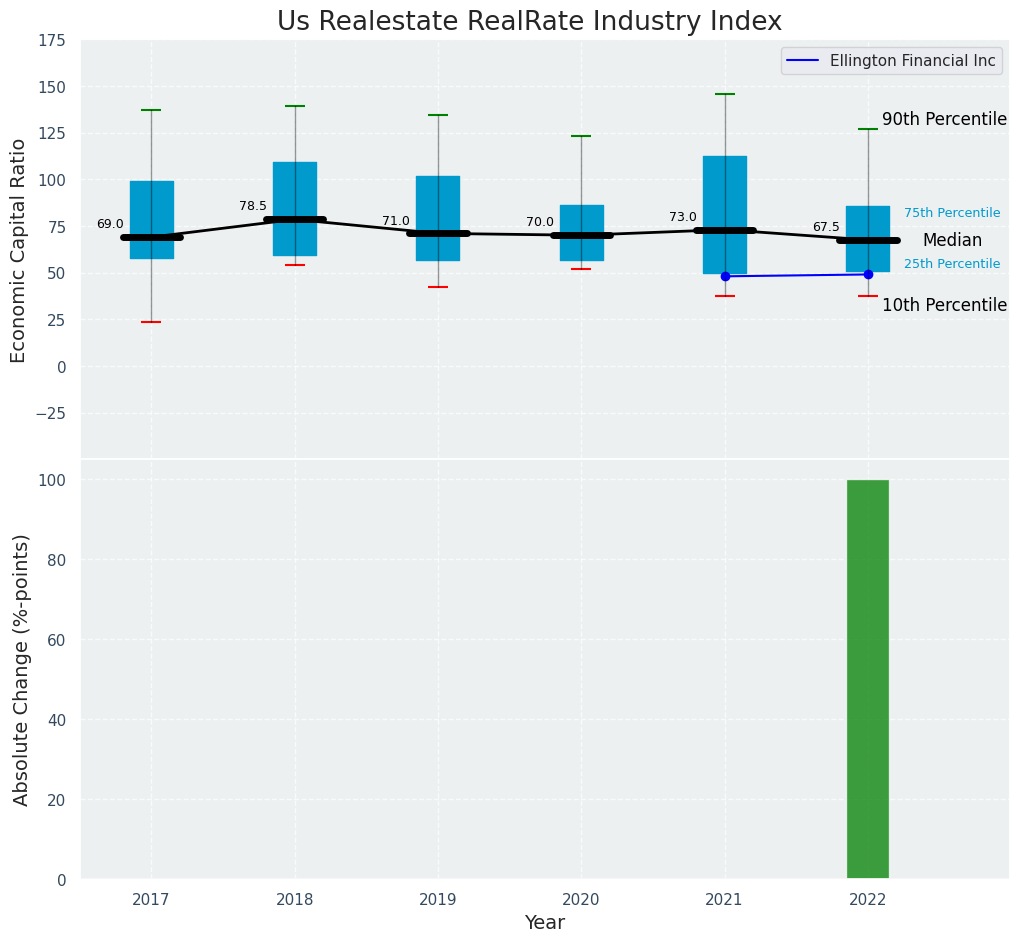The image size is (1019, 942).
Task: Click the 2020 x-axis tick label
Action: [x=581, y=900]
